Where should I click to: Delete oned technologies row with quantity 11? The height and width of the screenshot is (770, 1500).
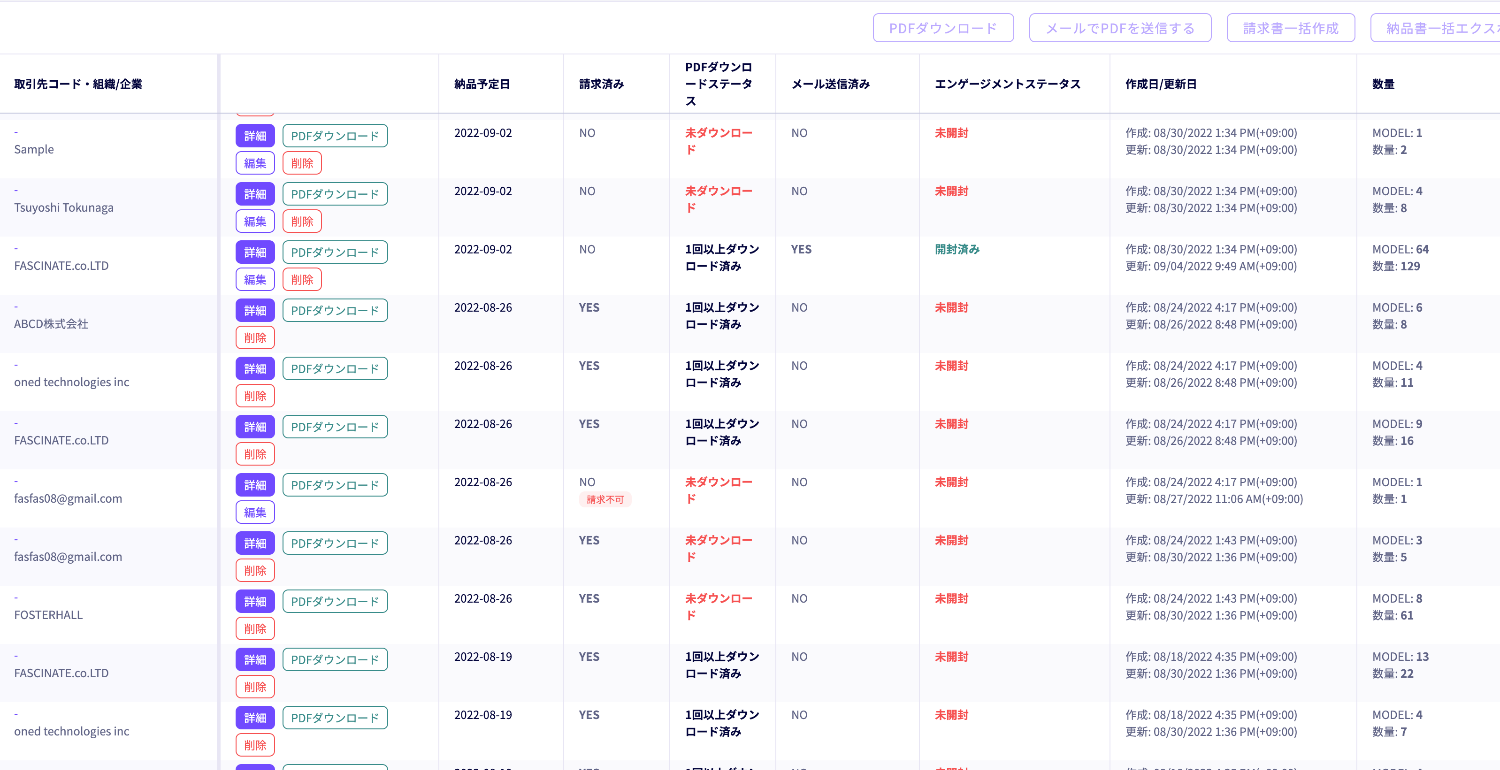(255, 395)
